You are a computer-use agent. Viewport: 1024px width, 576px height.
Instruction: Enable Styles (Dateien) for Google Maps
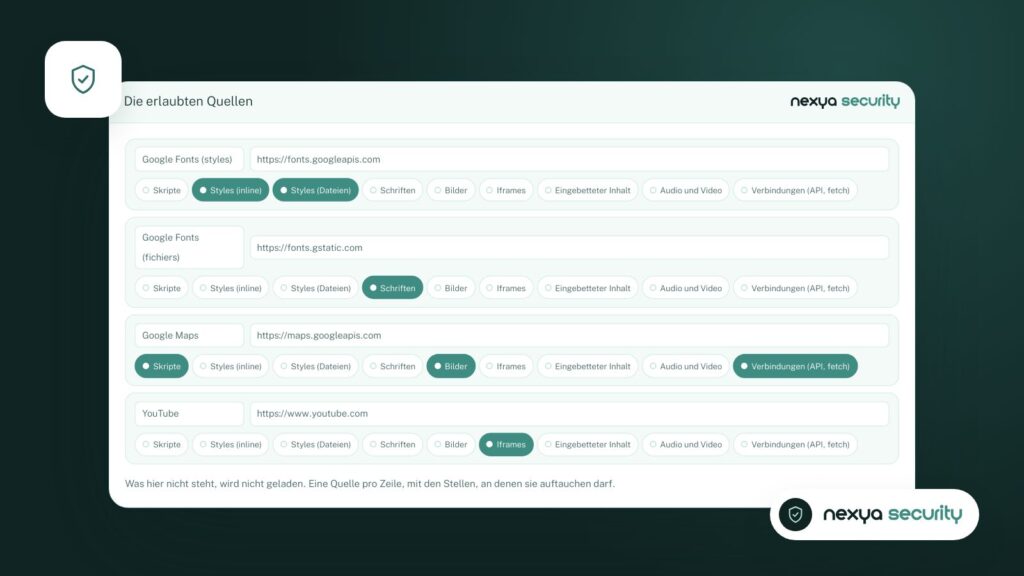pyautogui.click(x=315, y=366)
